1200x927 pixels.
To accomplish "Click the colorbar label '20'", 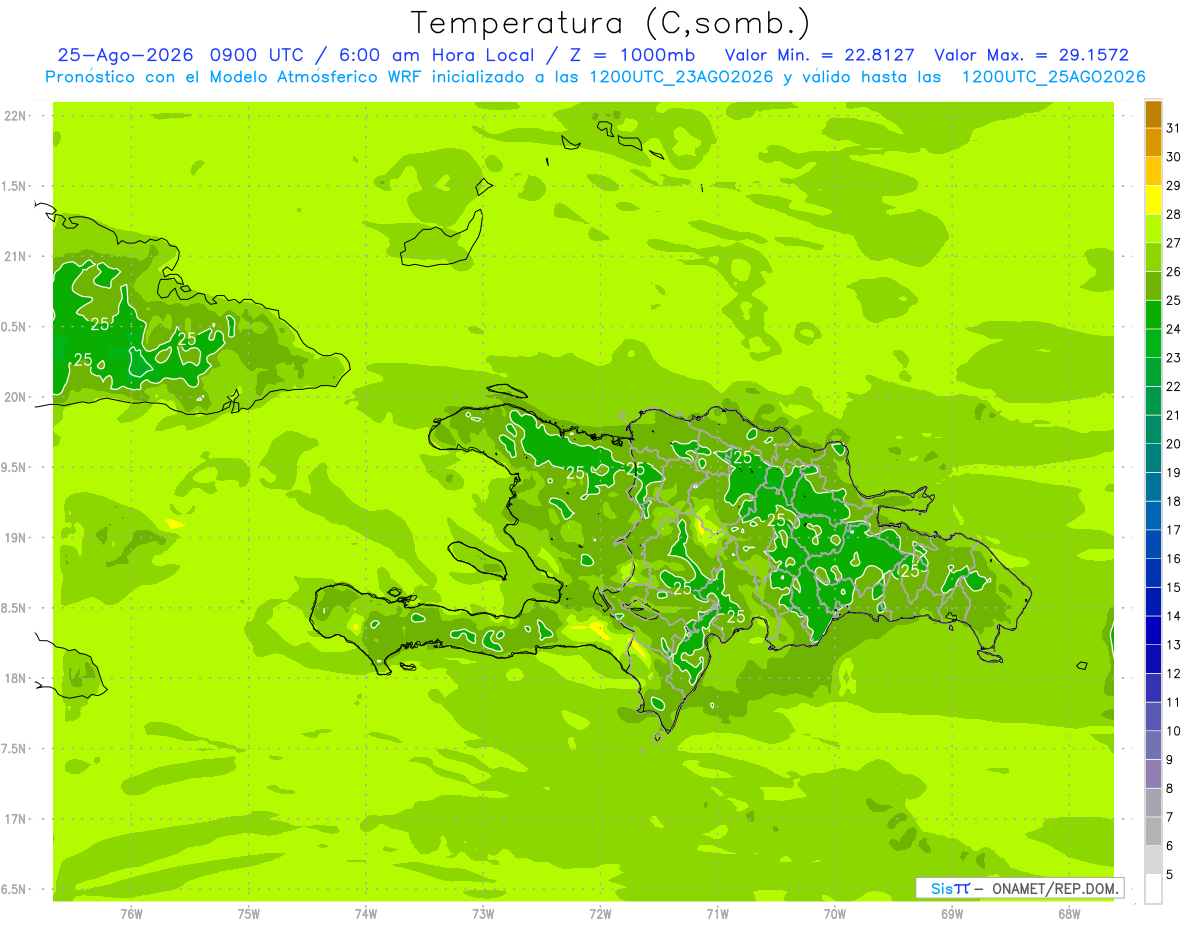I will (1174, 444).
